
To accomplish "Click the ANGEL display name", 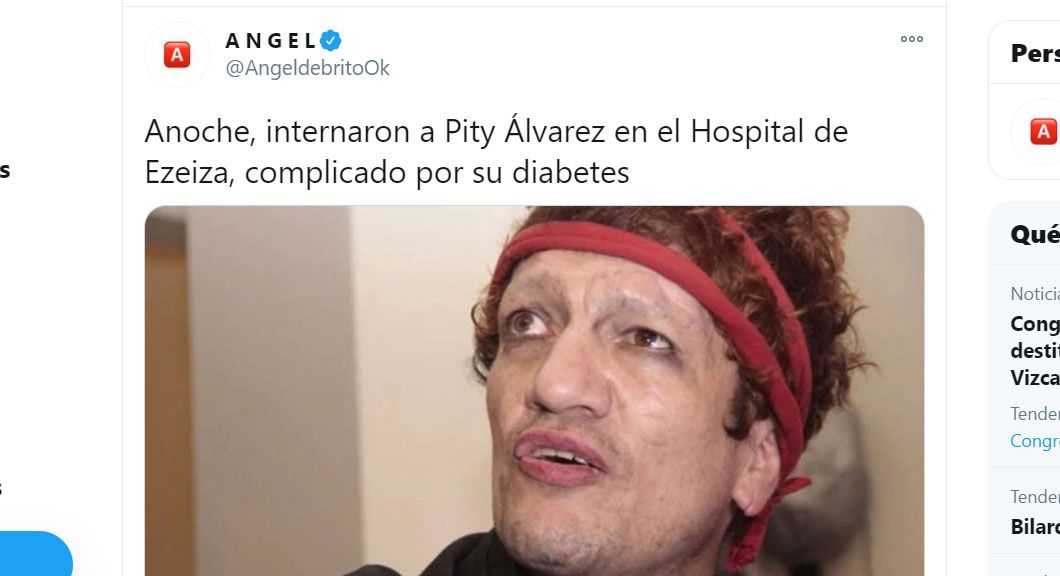I will tap(270, 41).
